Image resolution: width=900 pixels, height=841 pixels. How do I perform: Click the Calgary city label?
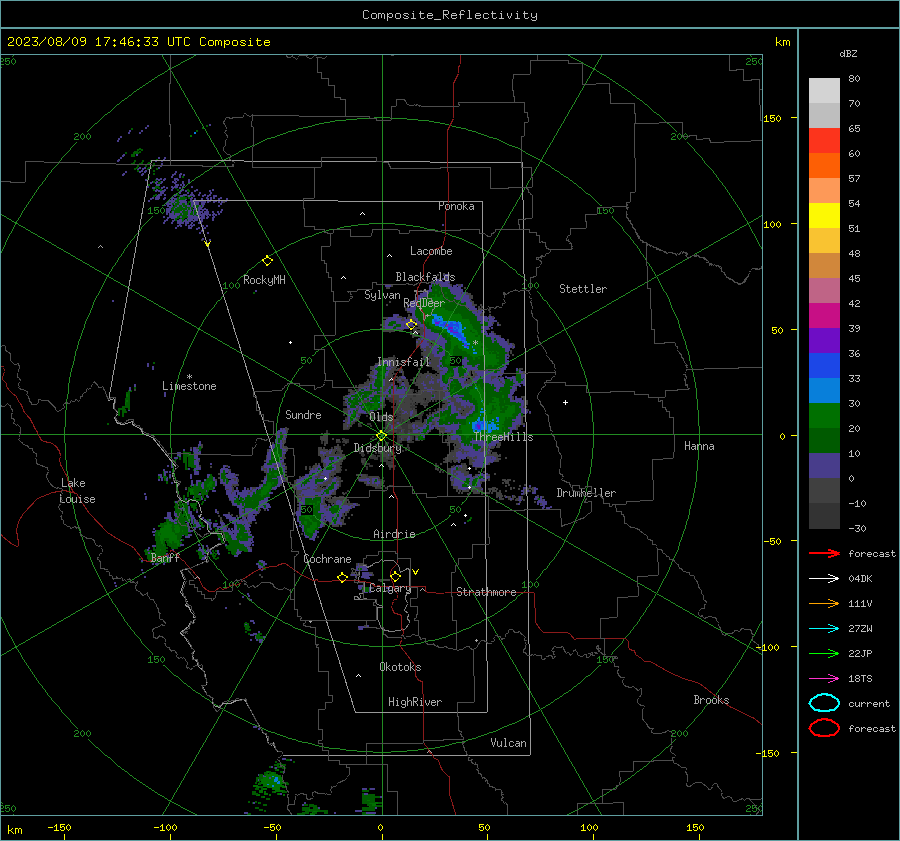[x=390, y=588]
